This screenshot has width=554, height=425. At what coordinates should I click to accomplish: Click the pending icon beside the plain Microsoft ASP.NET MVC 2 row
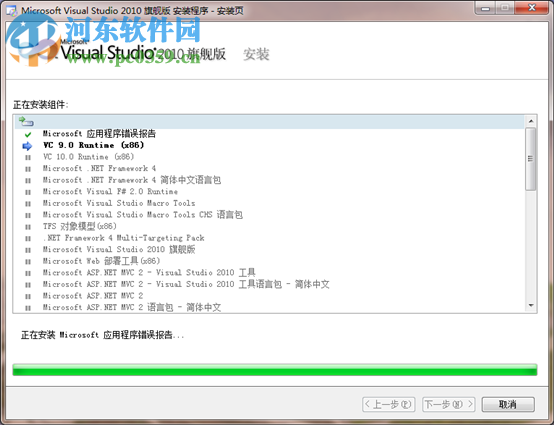(28, 296)
